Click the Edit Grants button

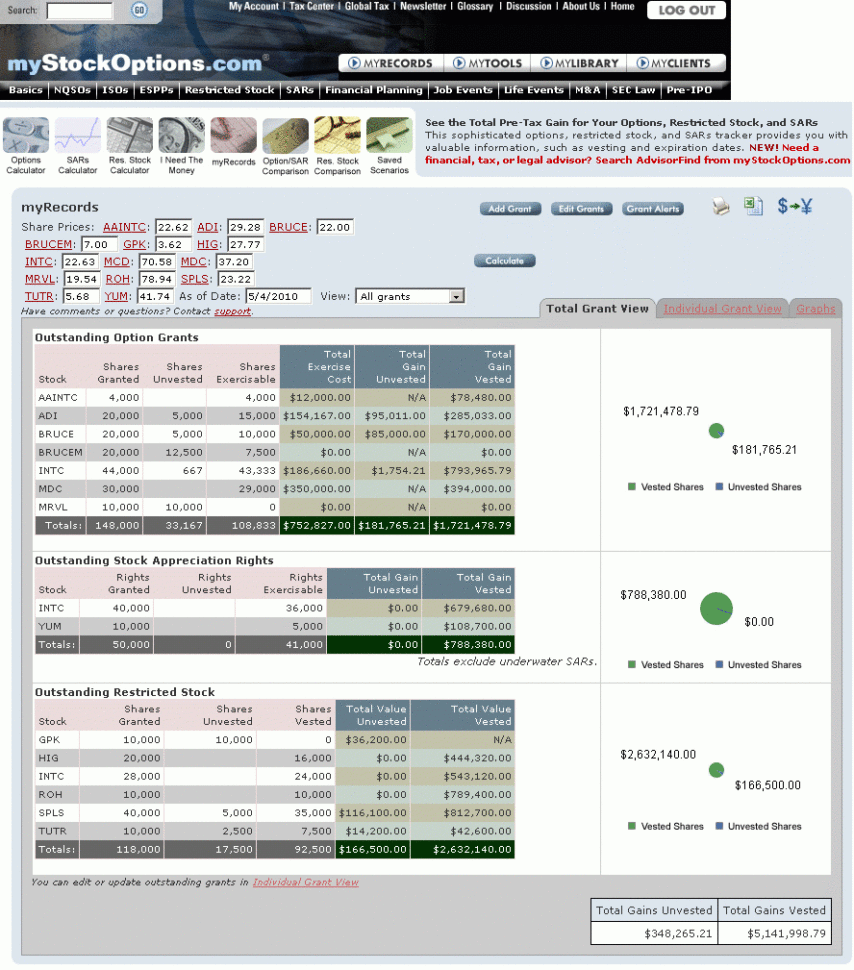tap(581, 209)
